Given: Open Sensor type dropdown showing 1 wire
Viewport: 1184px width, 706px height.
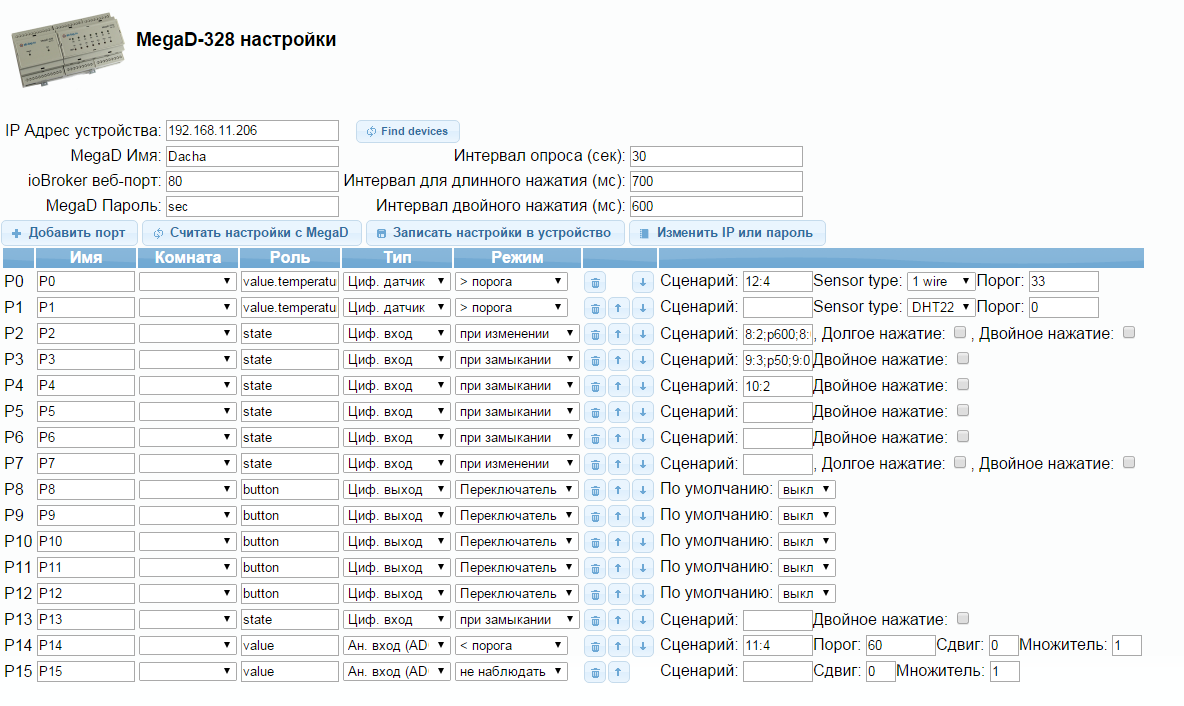Looking at the screenshot, I should coord(941,282).
